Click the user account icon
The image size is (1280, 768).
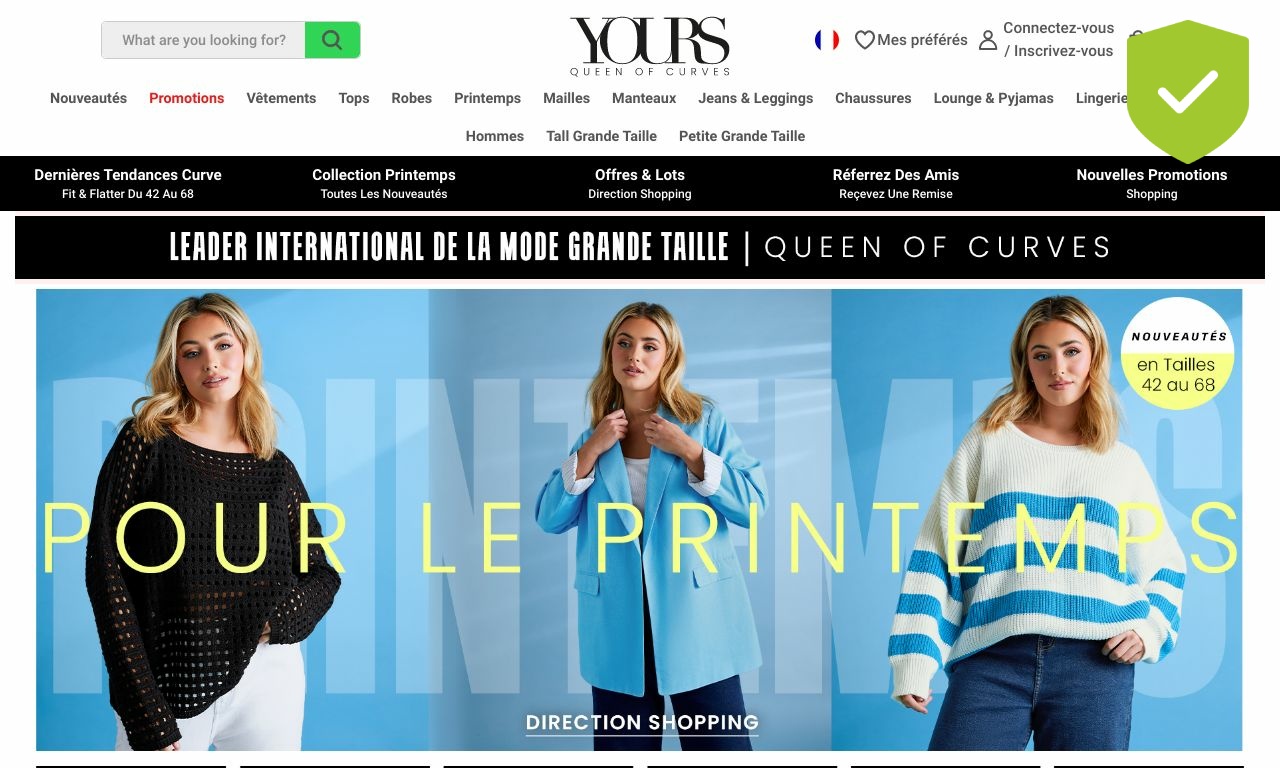988,40
